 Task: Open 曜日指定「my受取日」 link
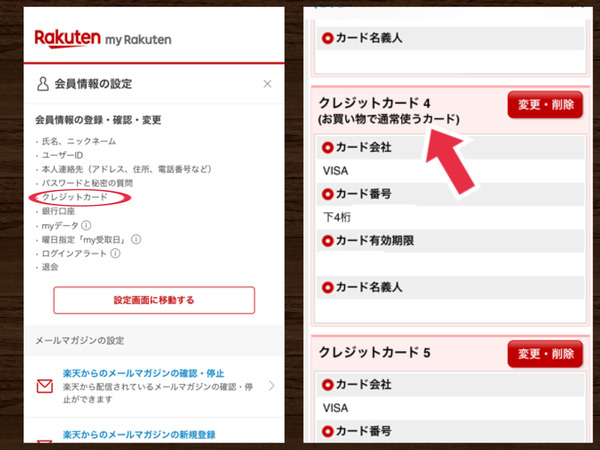[85, 240]
